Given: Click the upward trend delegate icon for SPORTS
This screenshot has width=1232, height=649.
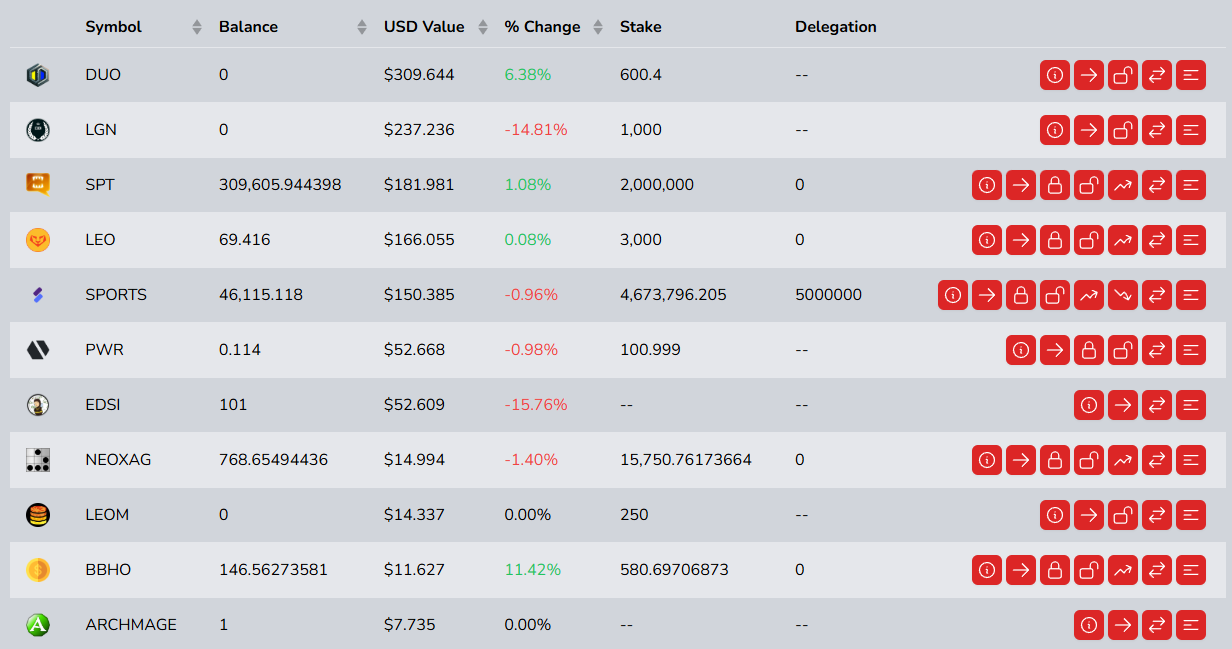Looking at the screenshot, I should click(x=1088, y=295).
